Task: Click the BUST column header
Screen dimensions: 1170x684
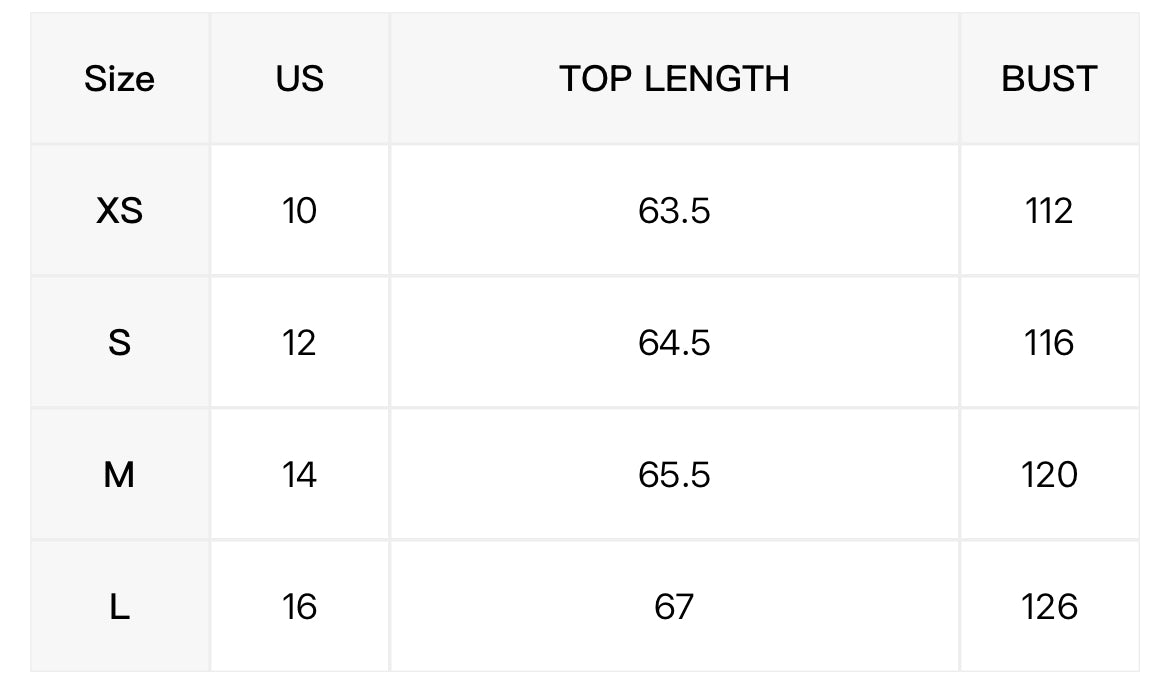Action: click(1049, 78)
